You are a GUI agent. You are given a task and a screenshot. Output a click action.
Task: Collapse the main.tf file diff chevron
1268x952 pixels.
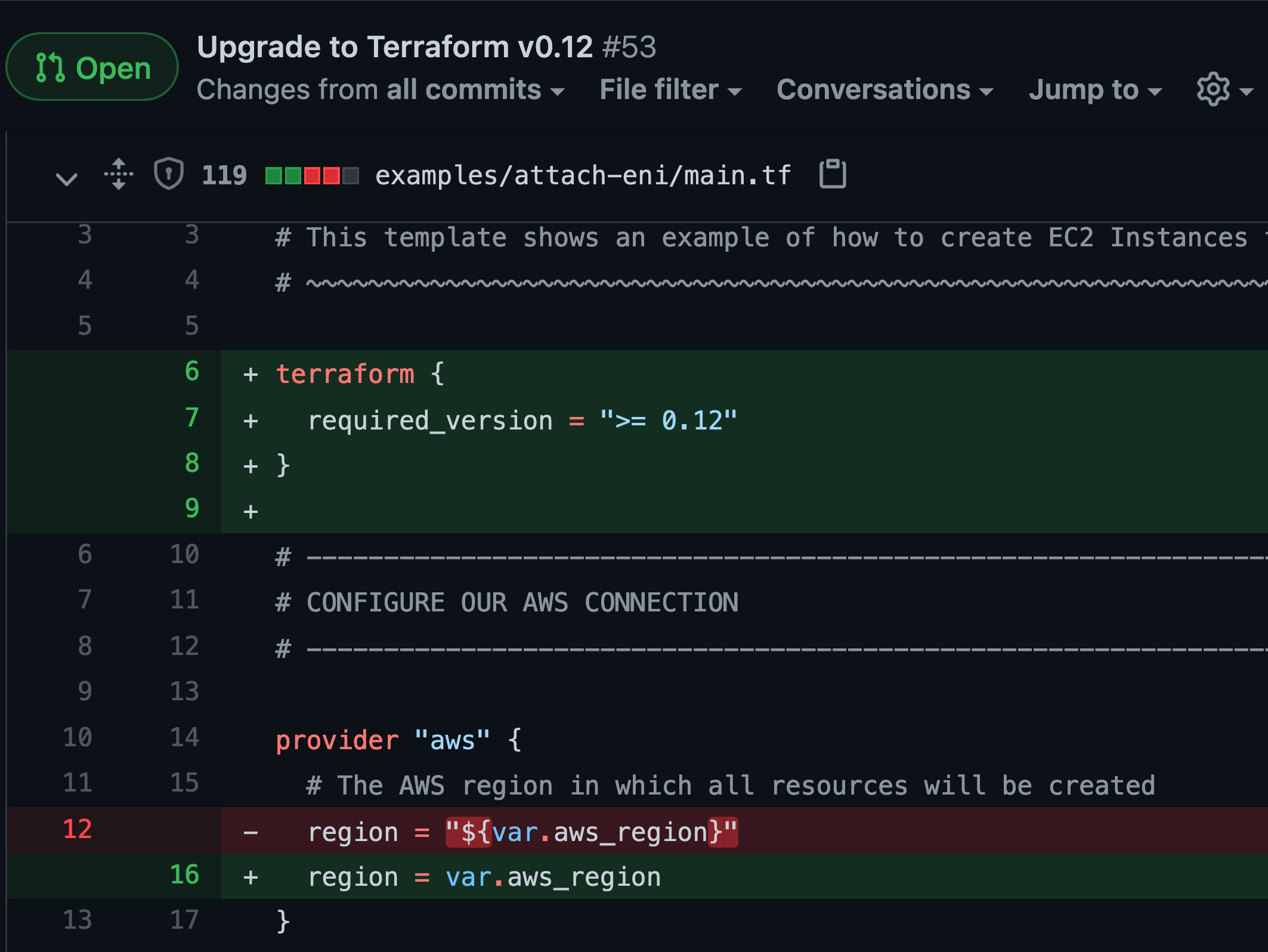66,178
